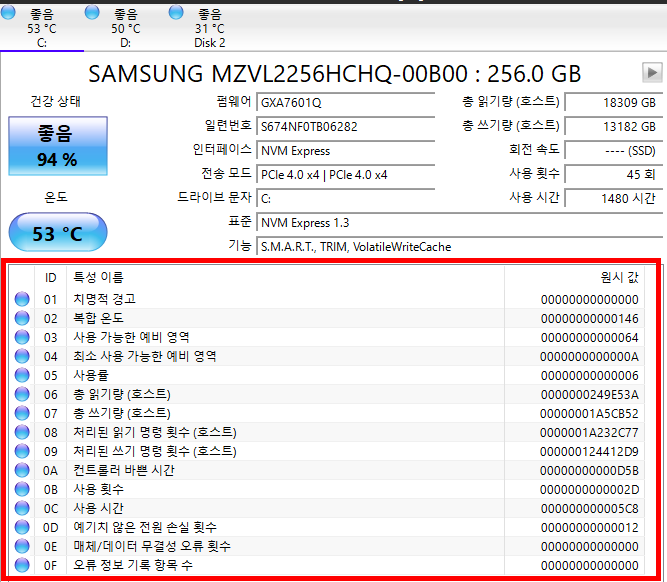Click the raw value 0000000000146
Screen dimensions: 667x582
tap(590, 319)
